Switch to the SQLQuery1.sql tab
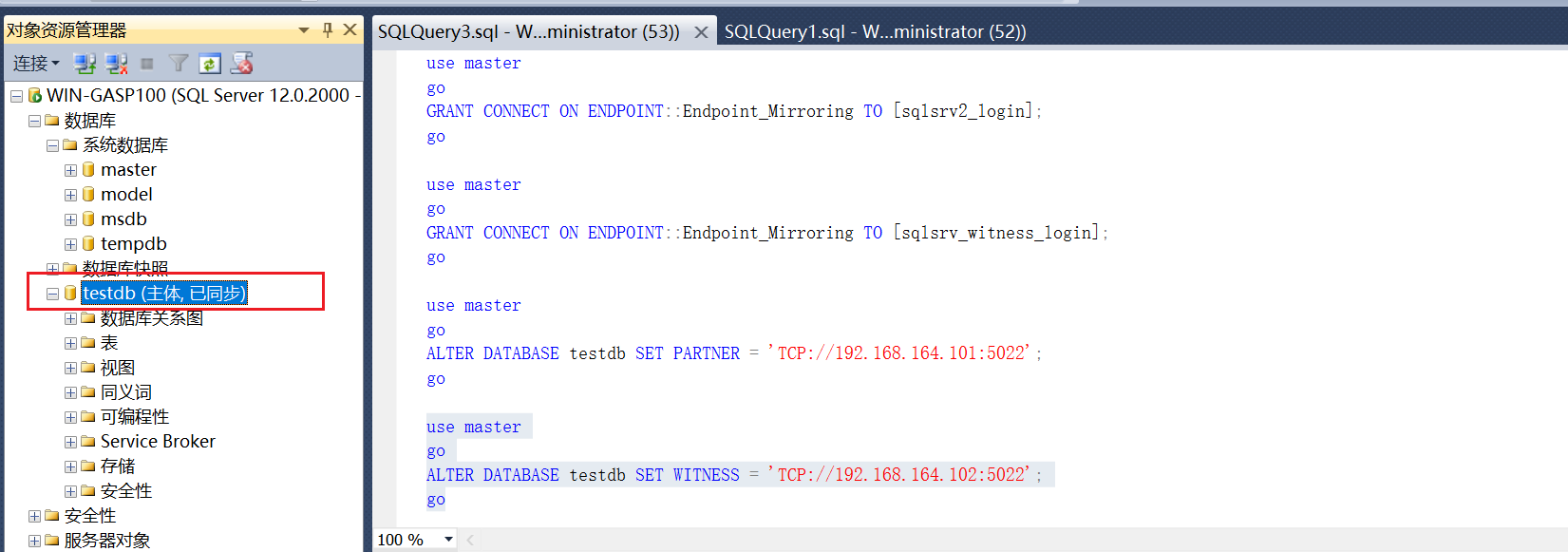This screenshot has width=1568, height=552. 874,31
